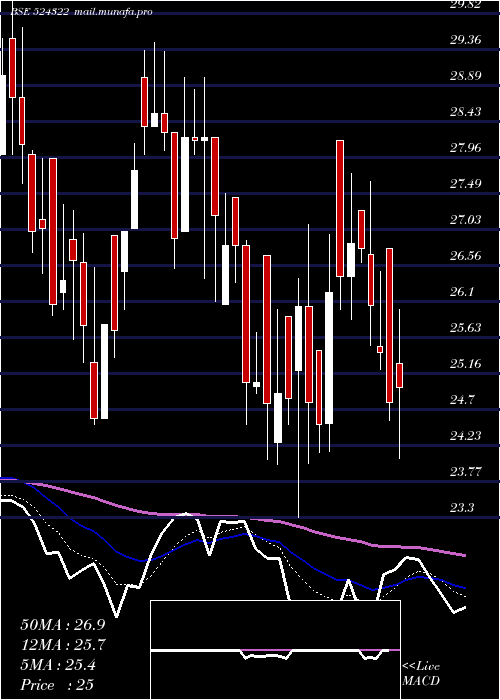Click the 27.96 price axis label
This screenshot has height=700, width=500.
point(466,147)
